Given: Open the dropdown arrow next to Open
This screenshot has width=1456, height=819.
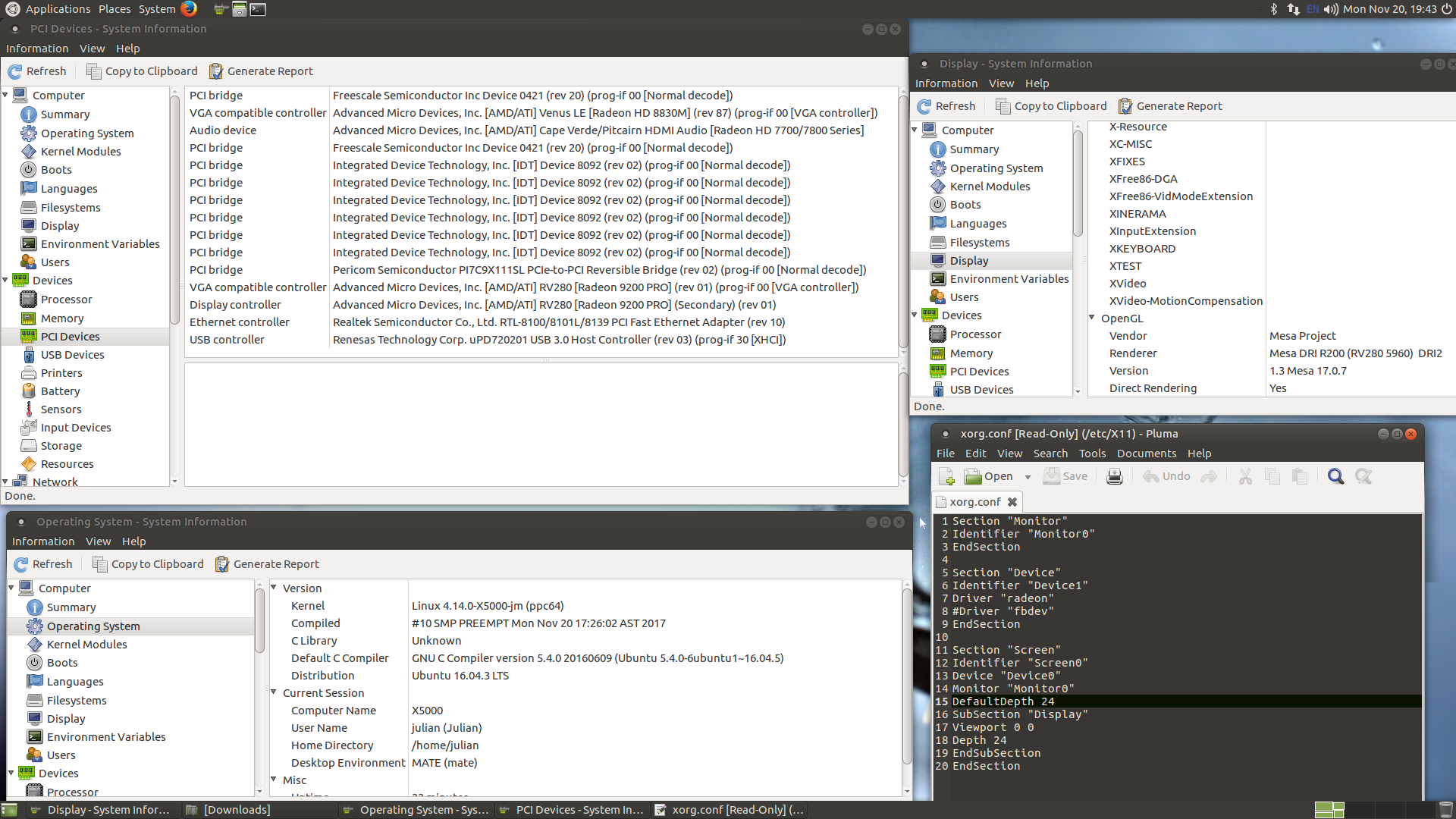Looking at the screenshot, I should [1028, 477].
